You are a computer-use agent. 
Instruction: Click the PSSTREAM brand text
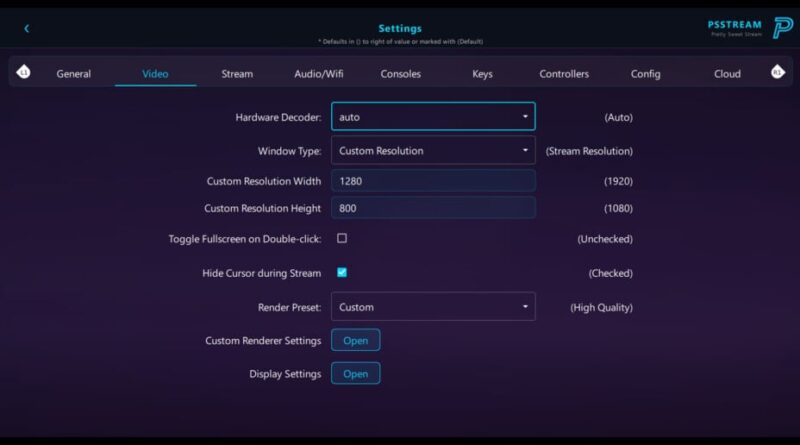(x=735, y=24)
